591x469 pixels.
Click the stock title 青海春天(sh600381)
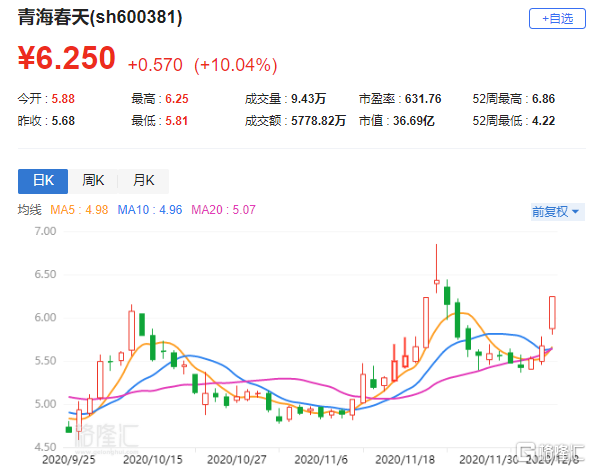[x=100, y=17]
